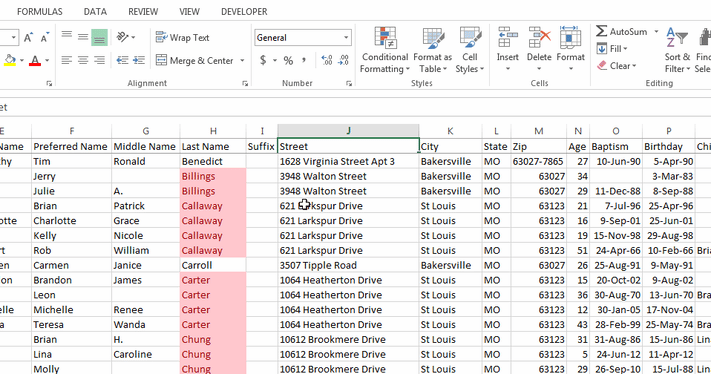The image size is (711, 374).
Task: Decrease the cell indent
Action: pyautogui.click(x=122, y=60)
